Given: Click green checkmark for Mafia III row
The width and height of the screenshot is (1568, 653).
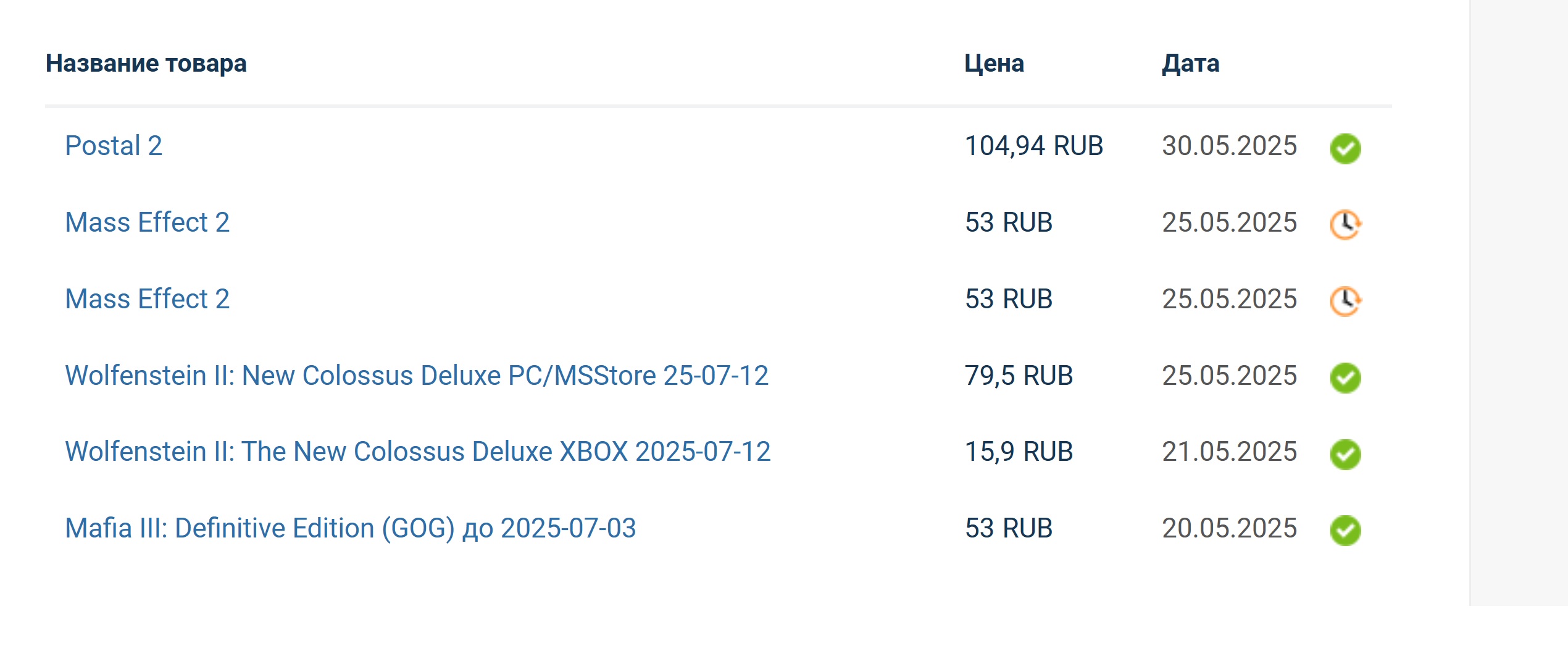Looking at the screenshot, I should pyautogui.click(x=1345, y=531).
